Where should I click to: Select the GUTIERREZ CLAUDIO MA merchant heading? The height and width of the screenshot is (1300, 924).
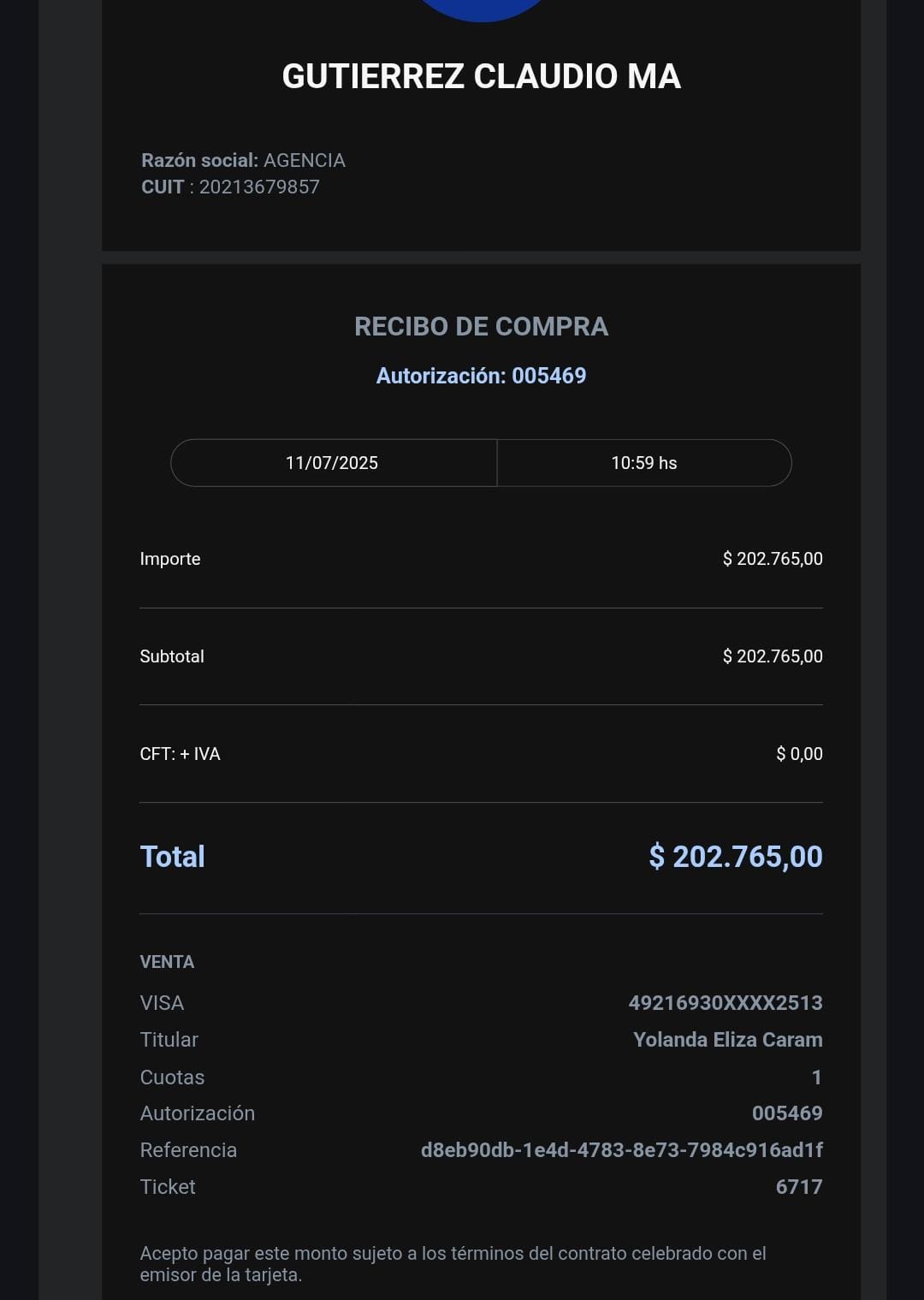pyautogui.click(x=481, y=76)
